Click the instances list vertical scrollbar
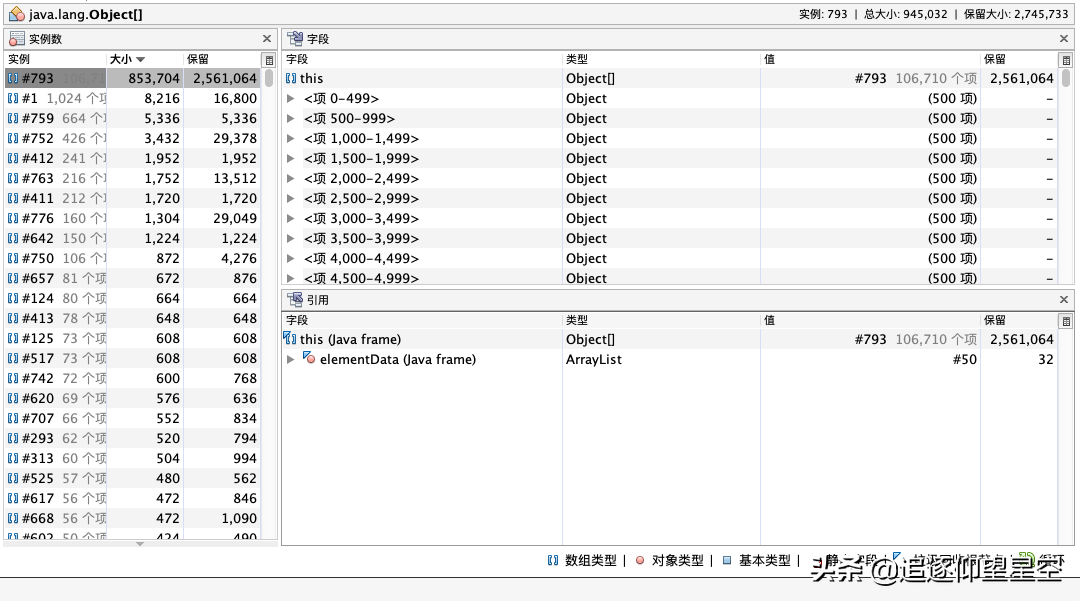This screenshot has height=601, width=1080. click(x=268, y=300)
